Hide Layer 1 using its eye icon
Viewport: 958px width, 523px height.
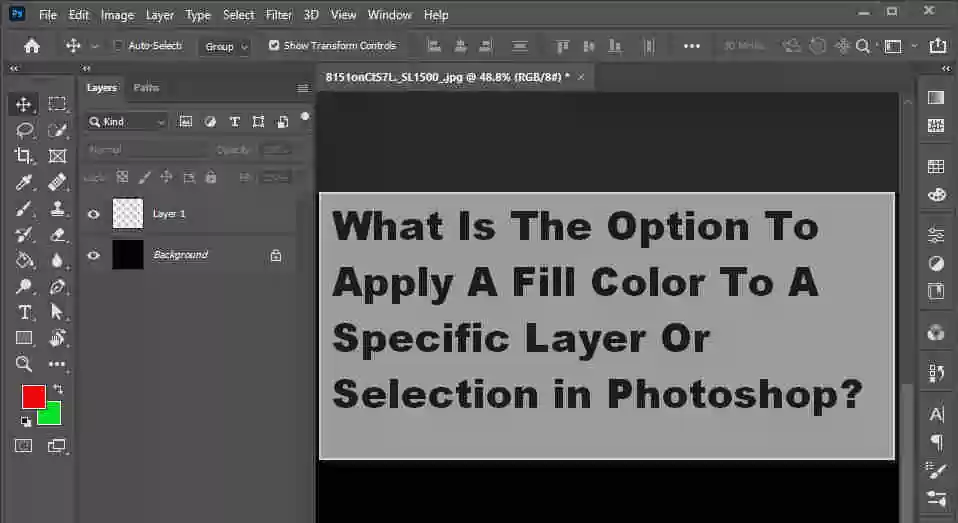click(93, 214)
